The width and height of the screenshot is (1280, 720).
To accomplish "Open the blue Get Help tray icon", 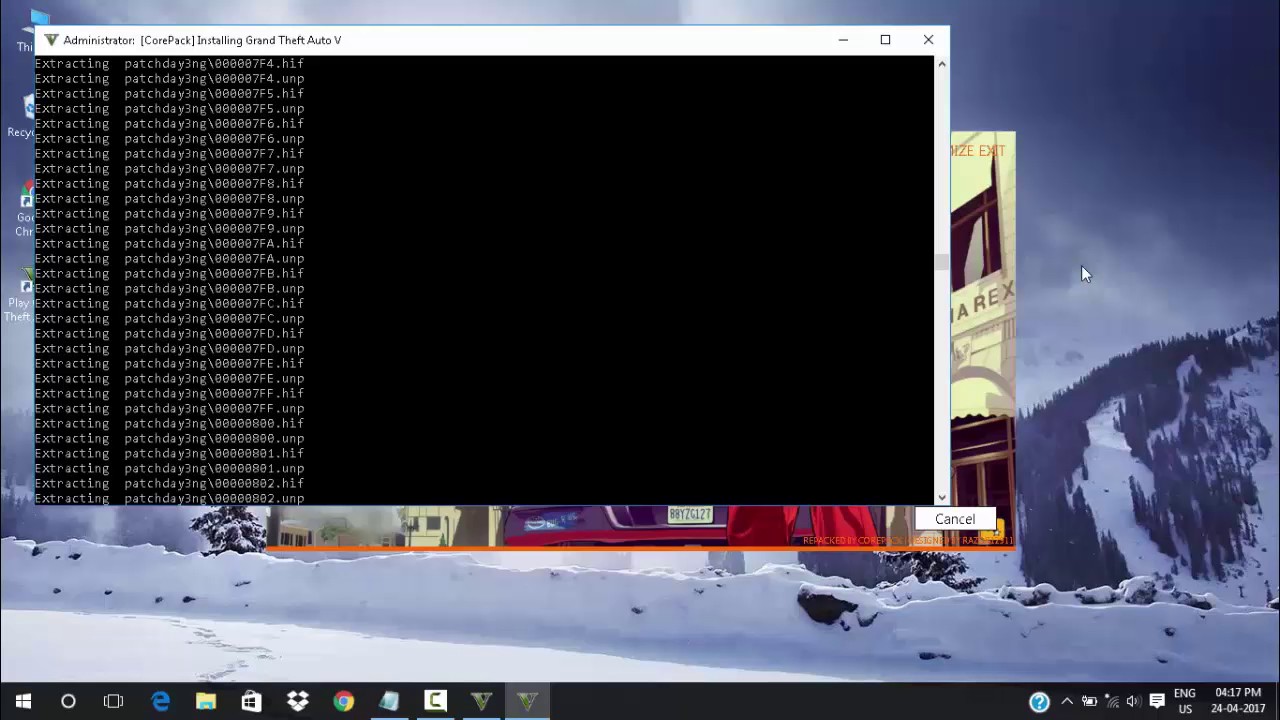I will click(x=1039, y=702).
